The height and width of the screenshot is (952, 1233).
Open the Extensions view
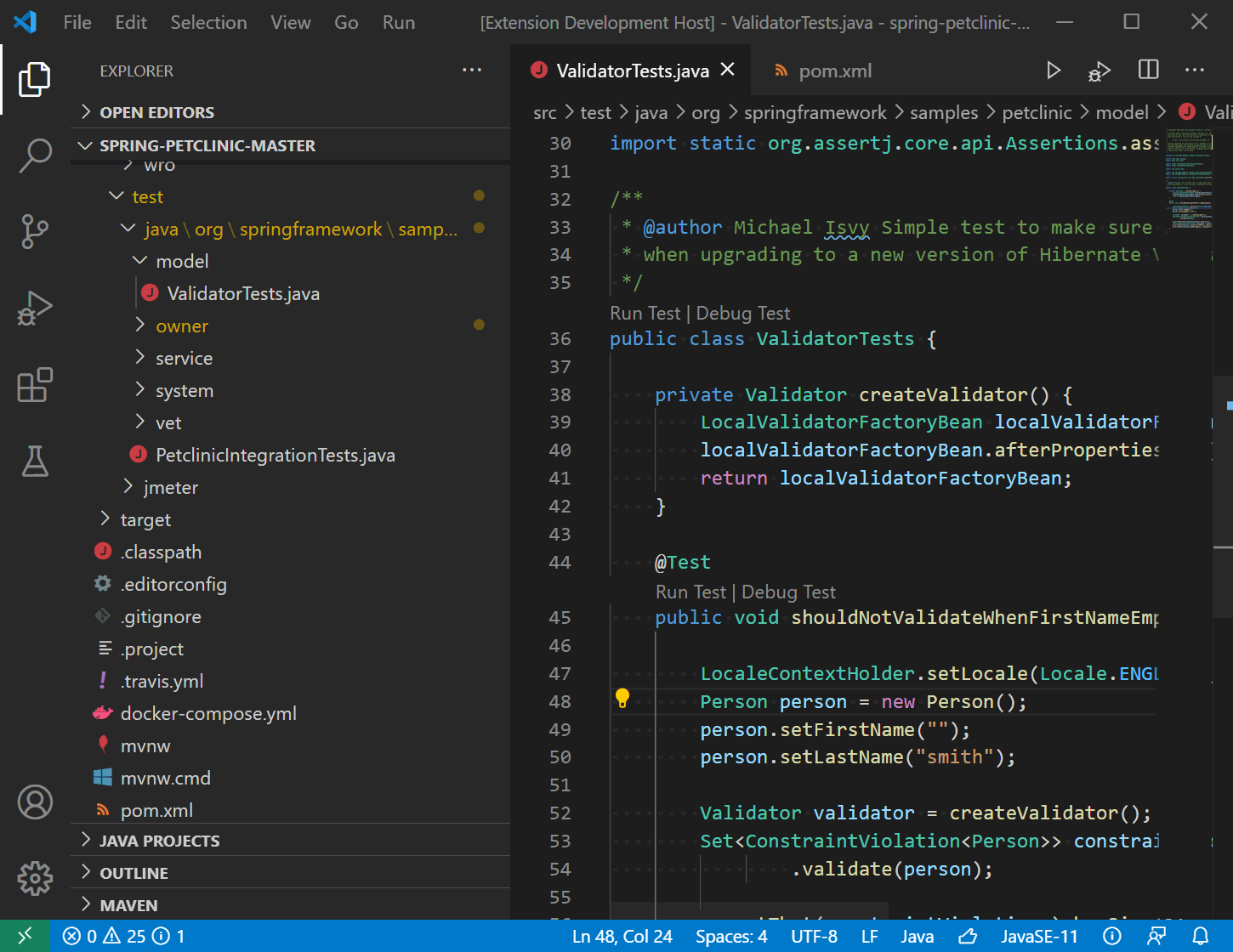point(35,385)
